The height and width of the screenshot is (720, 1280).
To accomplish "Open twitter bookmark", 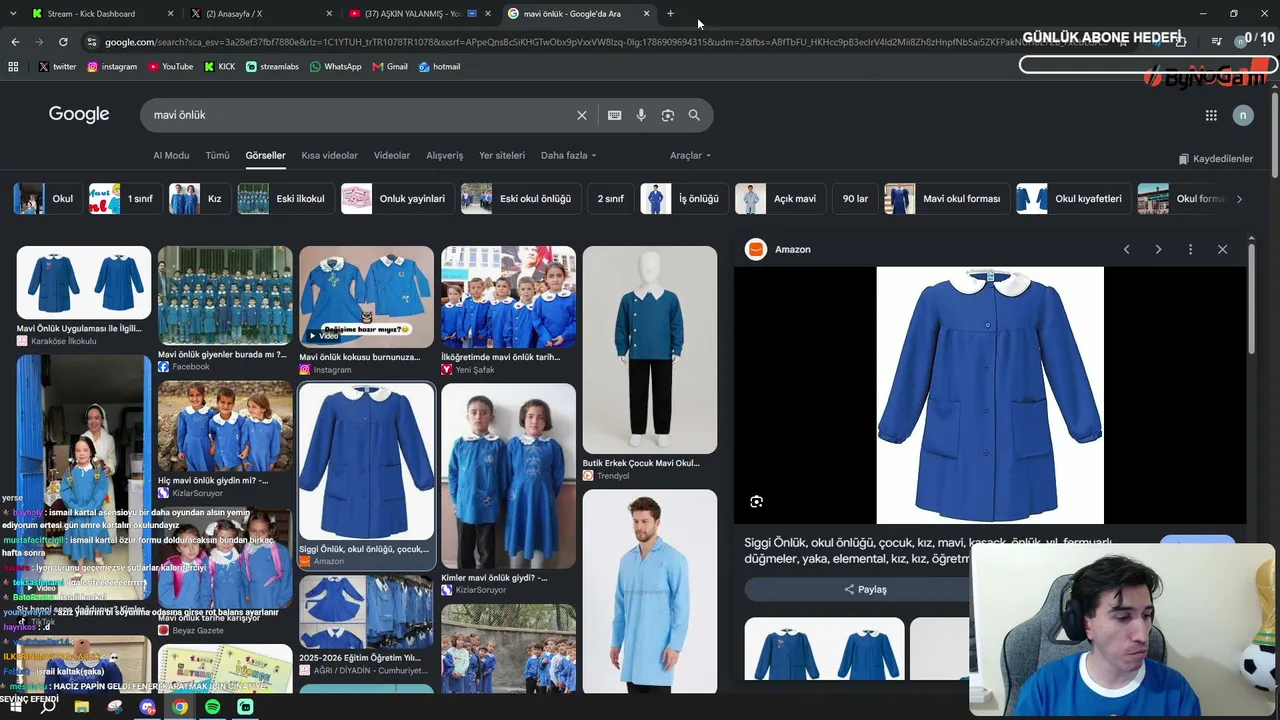I will tap(57, 66).
